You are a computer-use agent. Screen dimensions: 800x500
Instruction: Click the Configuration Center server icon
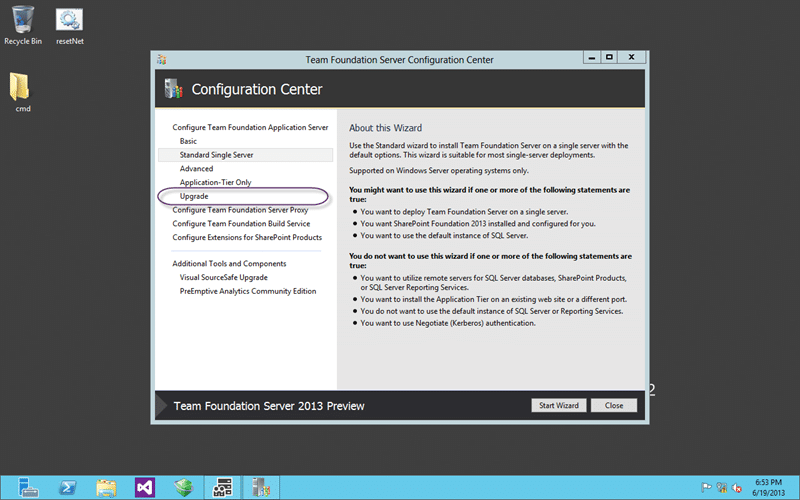[x=173, y=89]
